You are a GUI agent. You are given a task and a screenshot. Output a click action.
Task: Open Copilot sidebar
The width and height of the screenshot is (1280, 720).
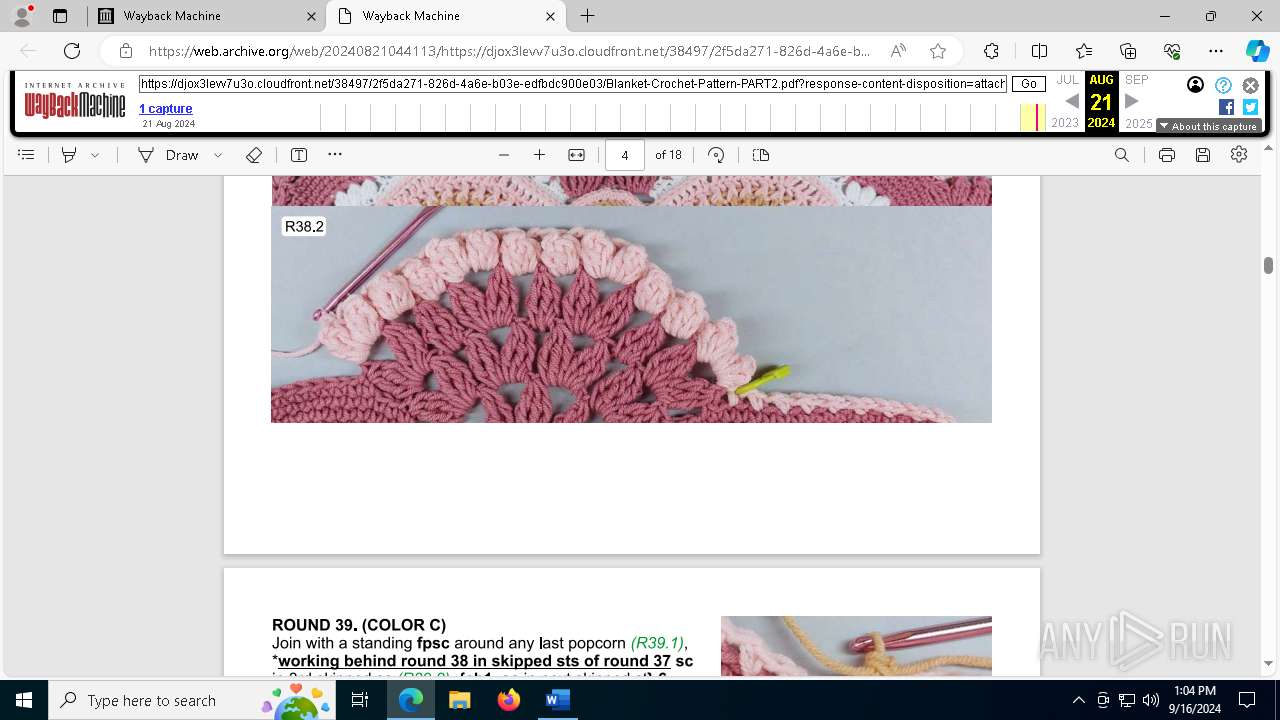1257,51
